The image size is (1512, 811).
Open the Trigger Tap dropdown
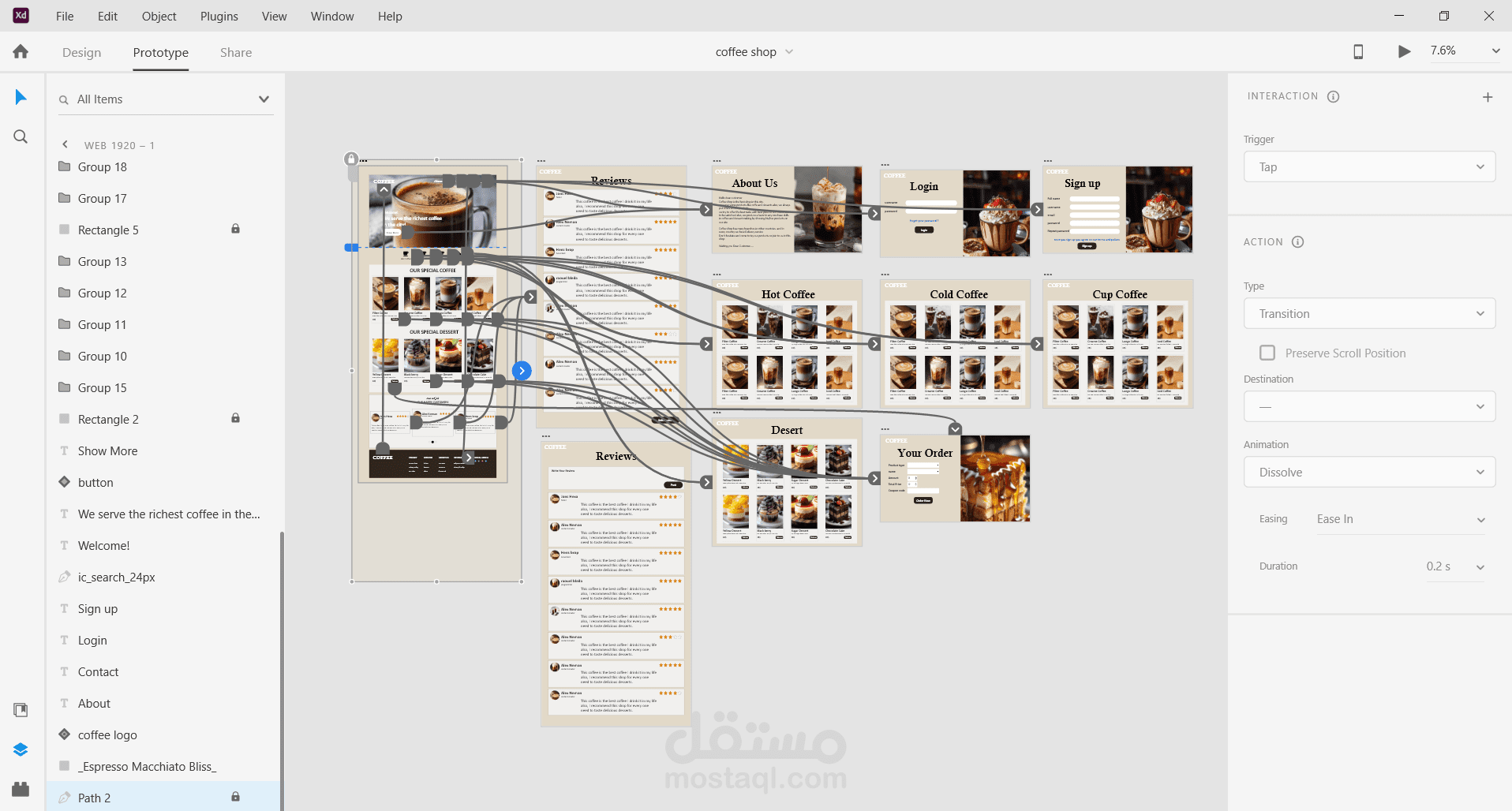point(1369,166)
